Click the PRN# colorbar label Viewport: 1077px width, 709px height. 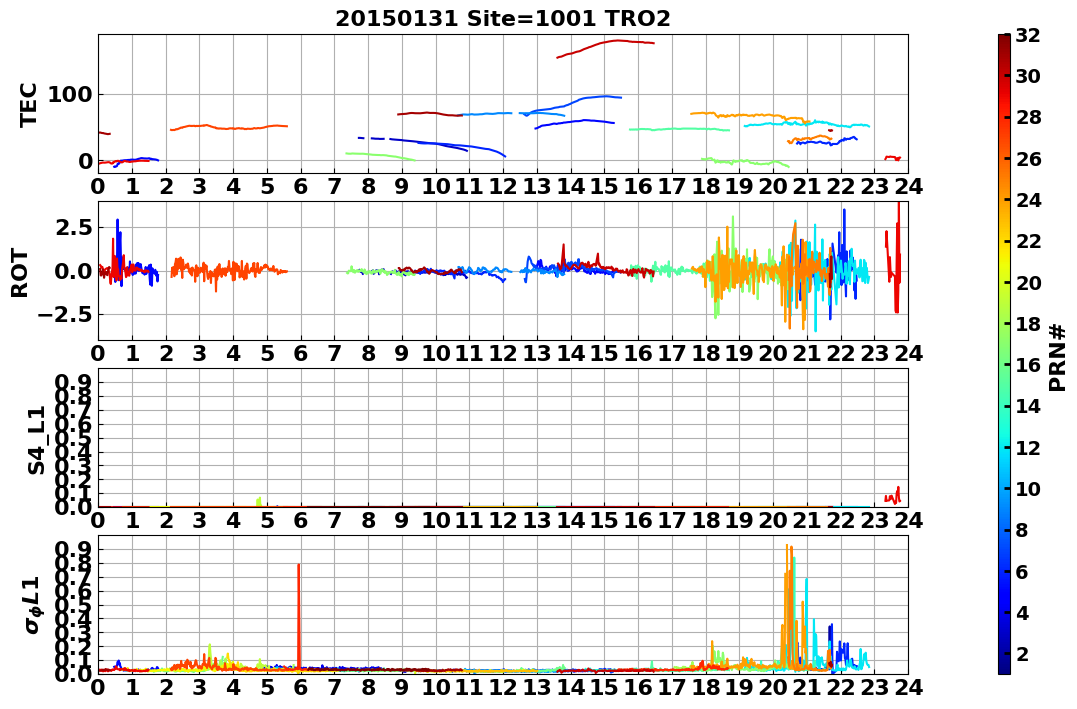coord(1058,357)
